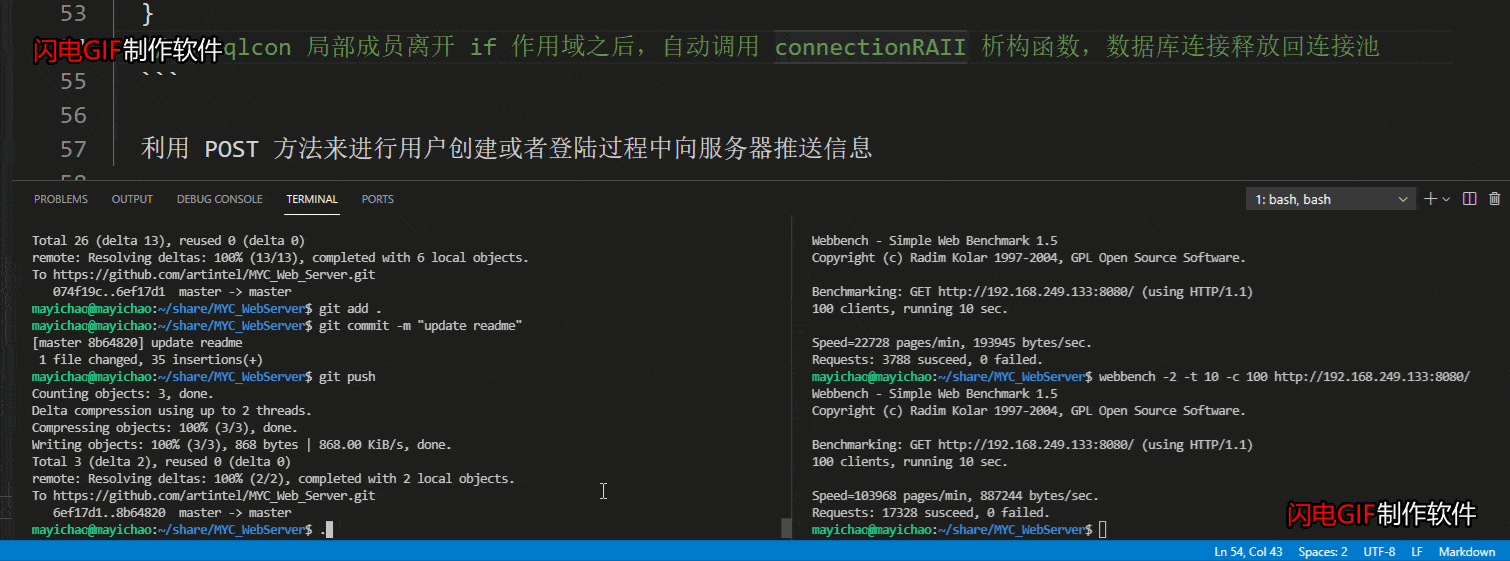This screenshot has width=1510, height=561.
Task: Place cursor on the closing brace of line 53
Action: [x=148, y=14]
